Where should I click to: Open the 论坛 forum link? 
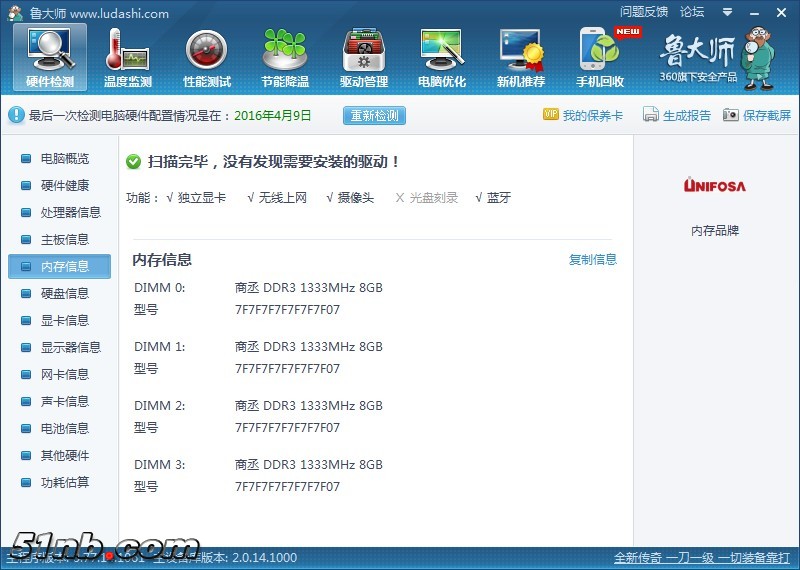(x=692, y=12)
